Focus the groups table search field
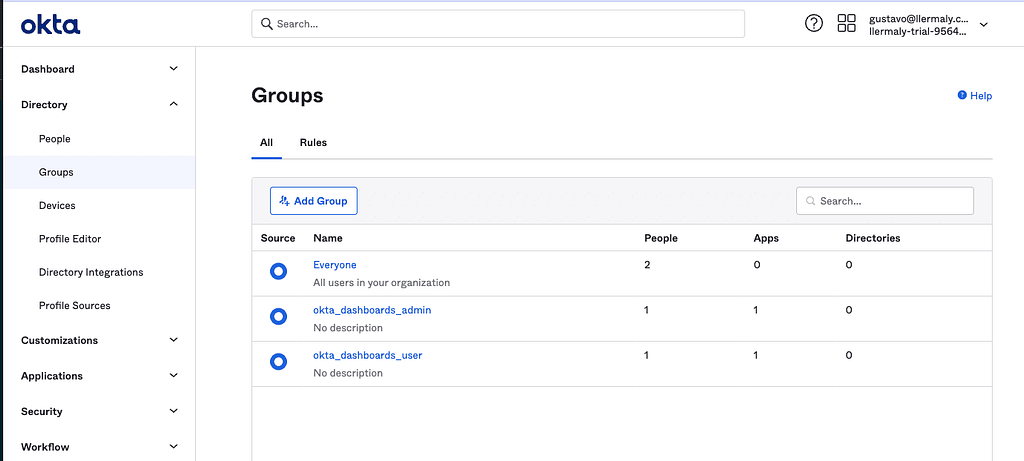The height and width of the screenshot is (461, 1024). 885,201
